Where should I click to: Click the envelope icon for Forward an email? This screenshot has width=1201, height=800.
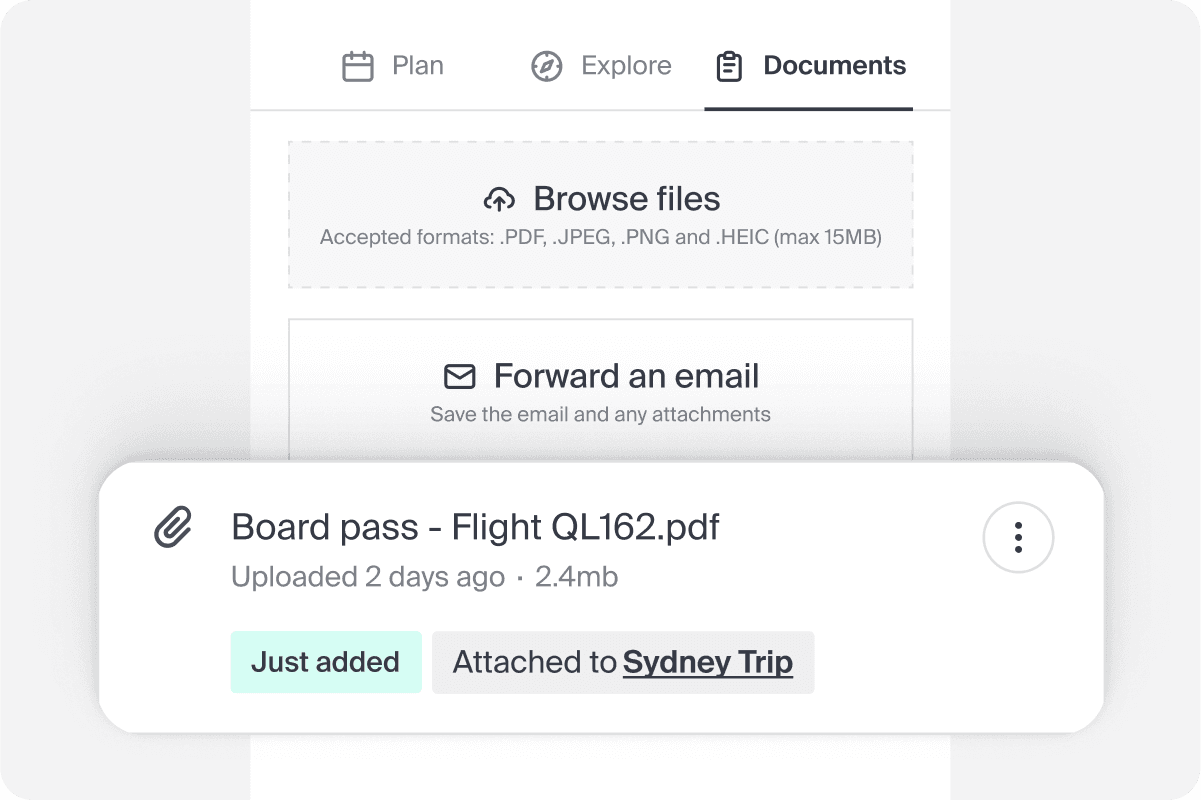460,377
